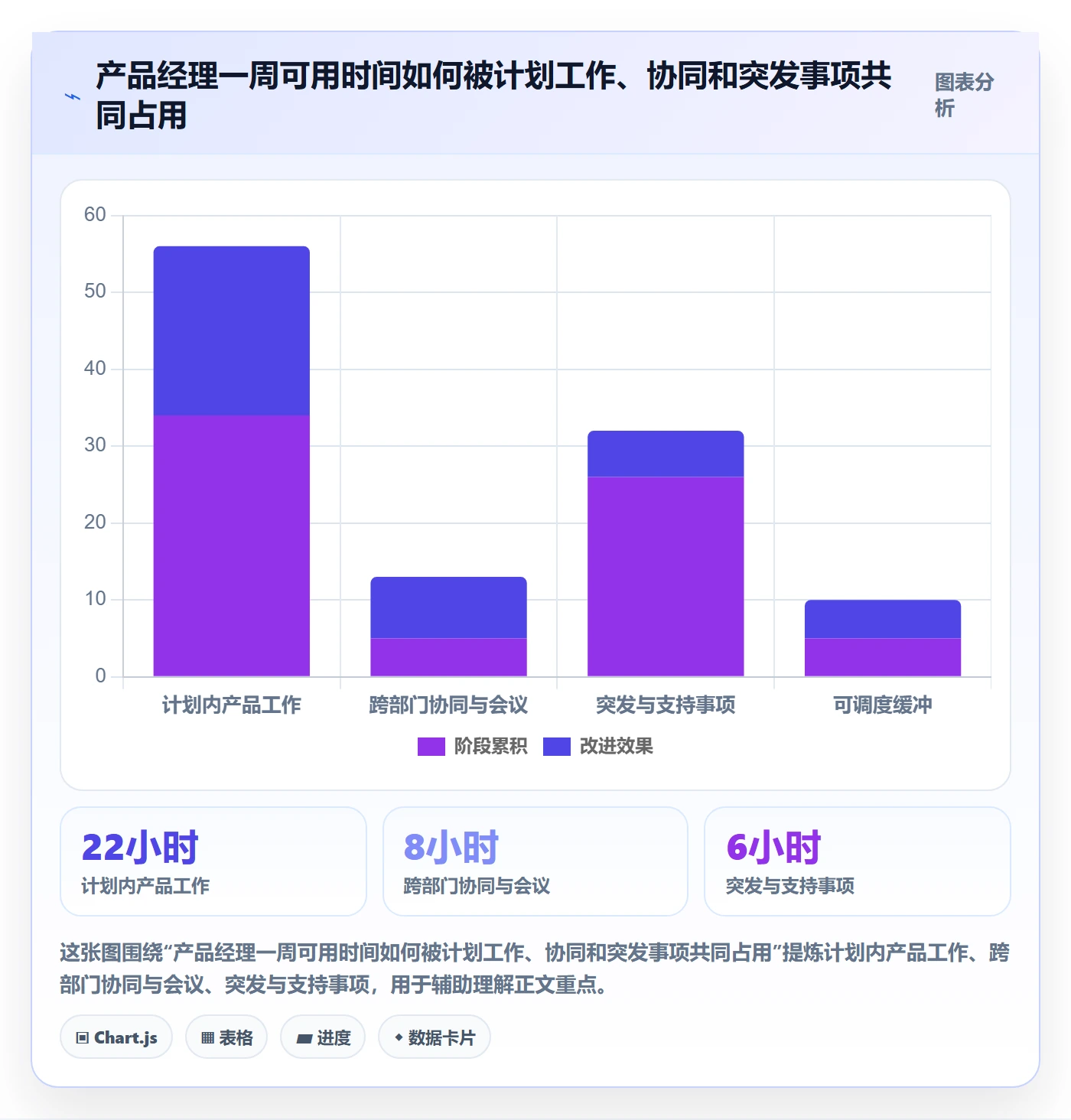1071x1120 pixels.
Task: Click the blue segment of 可调度缓冲 bar
Action: point(883,619)
